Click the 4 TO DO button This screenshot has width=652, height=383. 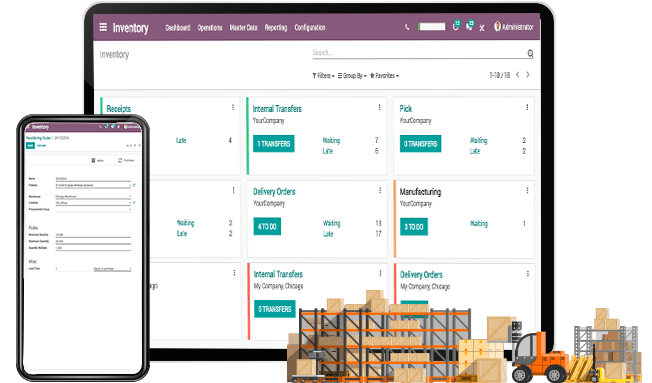pos(267,227)
